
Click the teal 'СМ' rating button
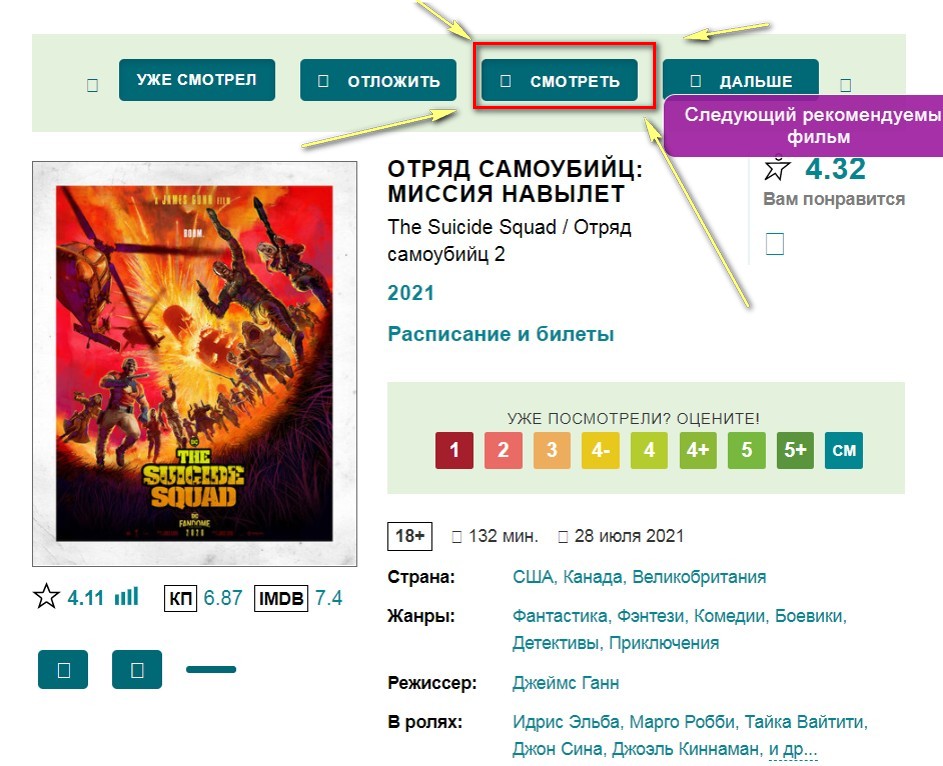tap(844, 450)
